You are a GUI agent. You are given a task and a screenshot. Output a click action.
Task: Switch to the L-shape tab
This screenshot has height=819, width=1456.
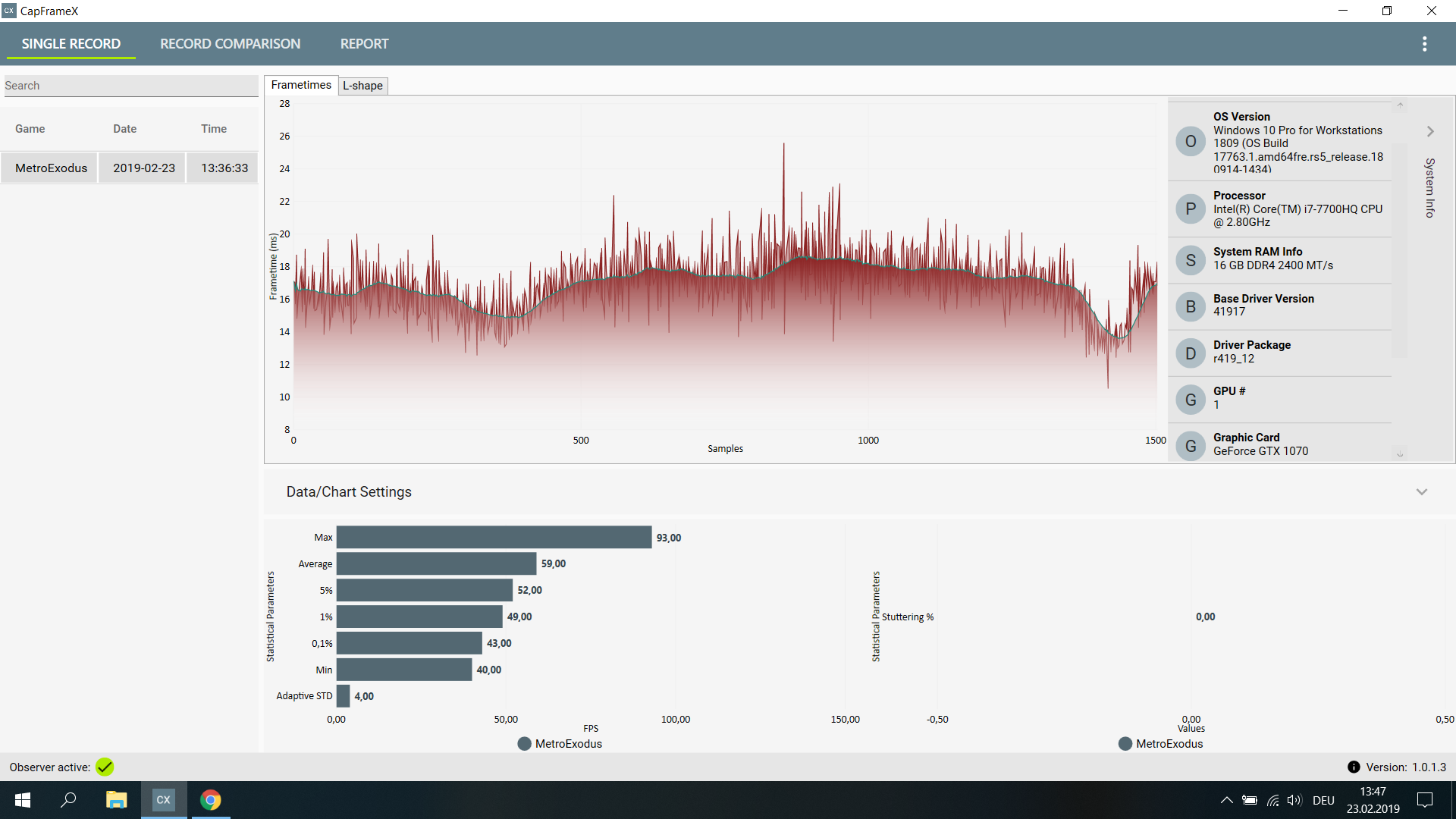click(362, 86)
